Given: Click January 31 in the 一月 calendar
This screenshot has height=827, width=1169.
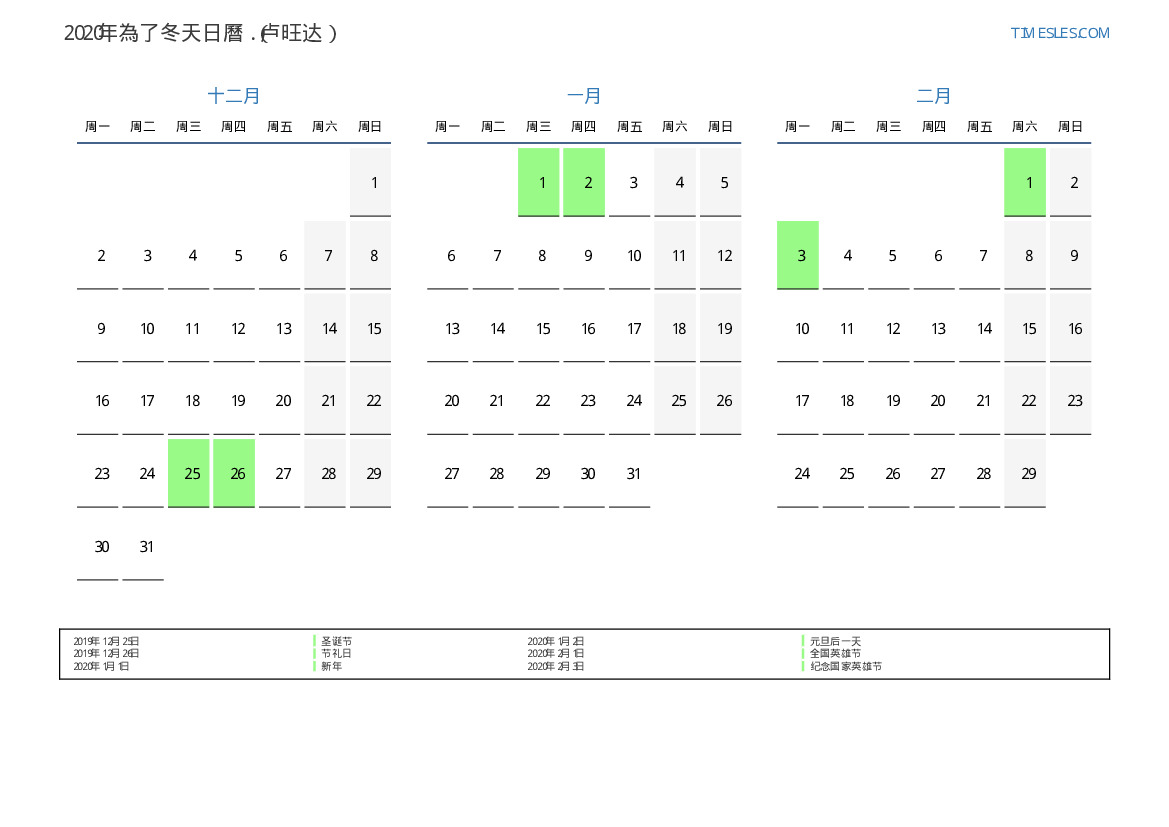Looking at the screenshot, I should click(629, 474).
